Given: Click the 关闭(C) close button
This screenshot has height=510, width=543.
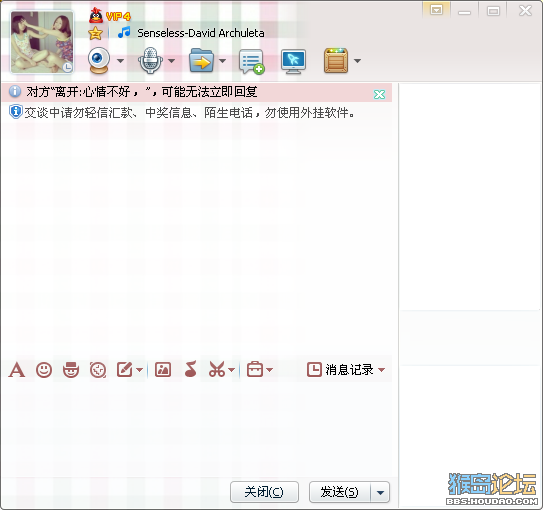Looking at the screenshot, I should (264, 492).
